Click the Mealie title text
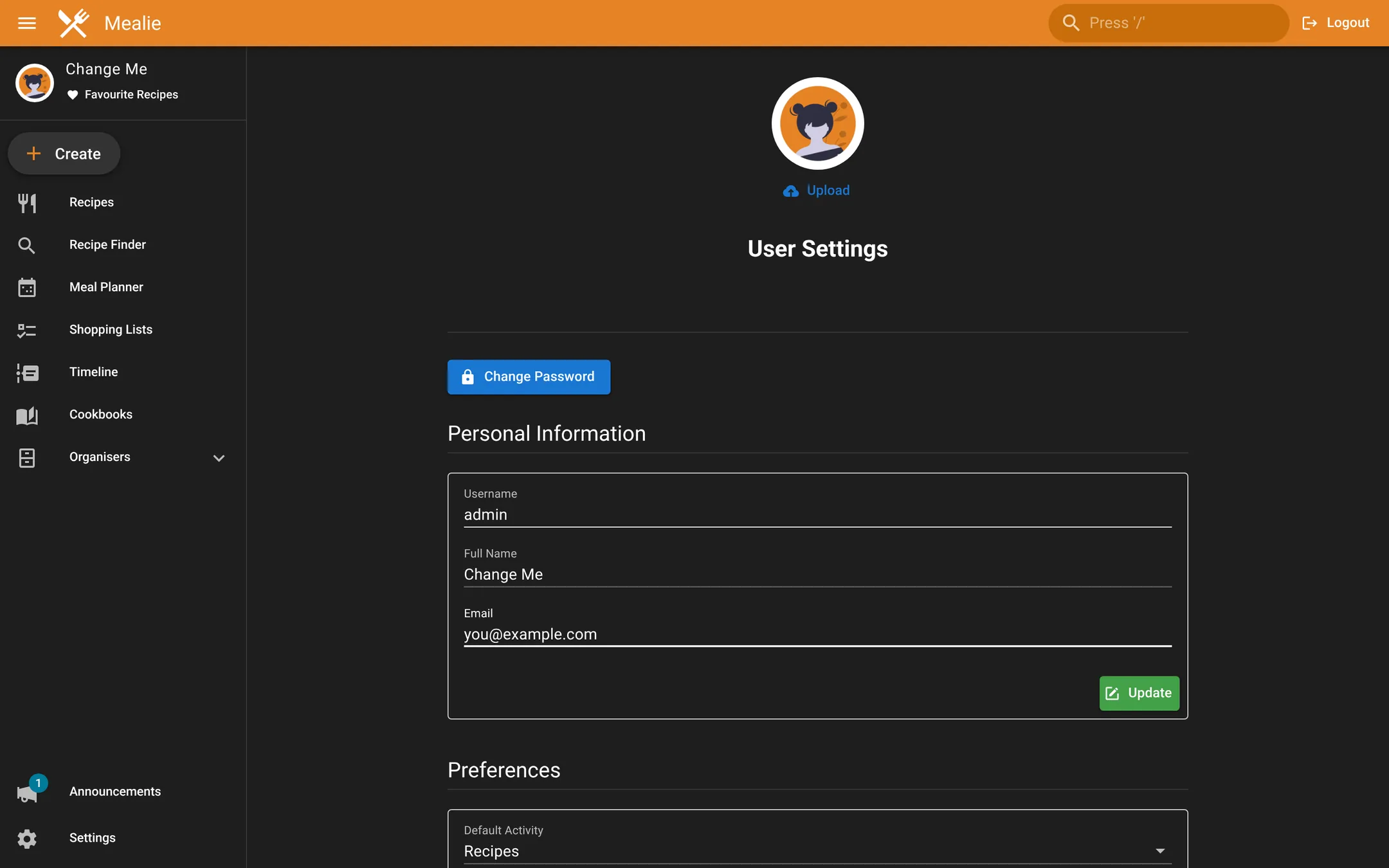The height and width of the screenshot is (868, 1389). pos(132,23)
